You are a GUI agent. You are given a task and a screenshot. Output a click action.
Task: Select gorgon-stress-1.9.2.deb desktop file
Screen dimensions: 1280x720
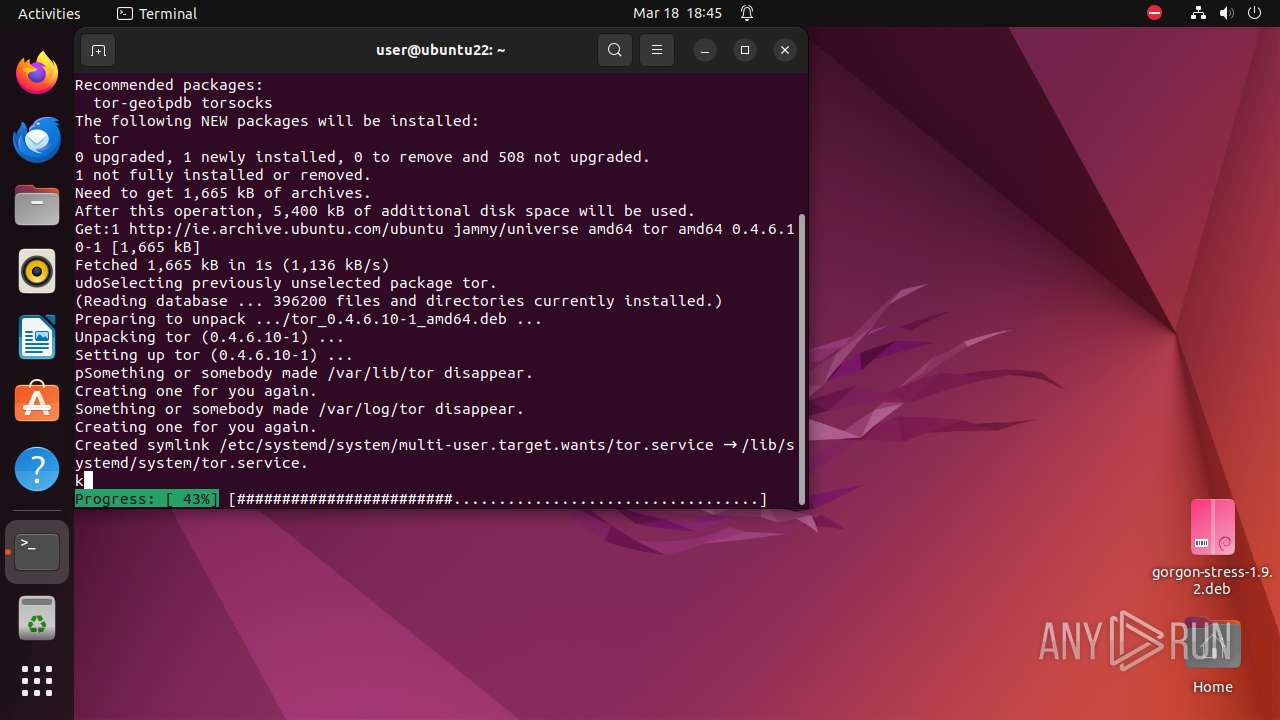click(x=1212, y=547)
